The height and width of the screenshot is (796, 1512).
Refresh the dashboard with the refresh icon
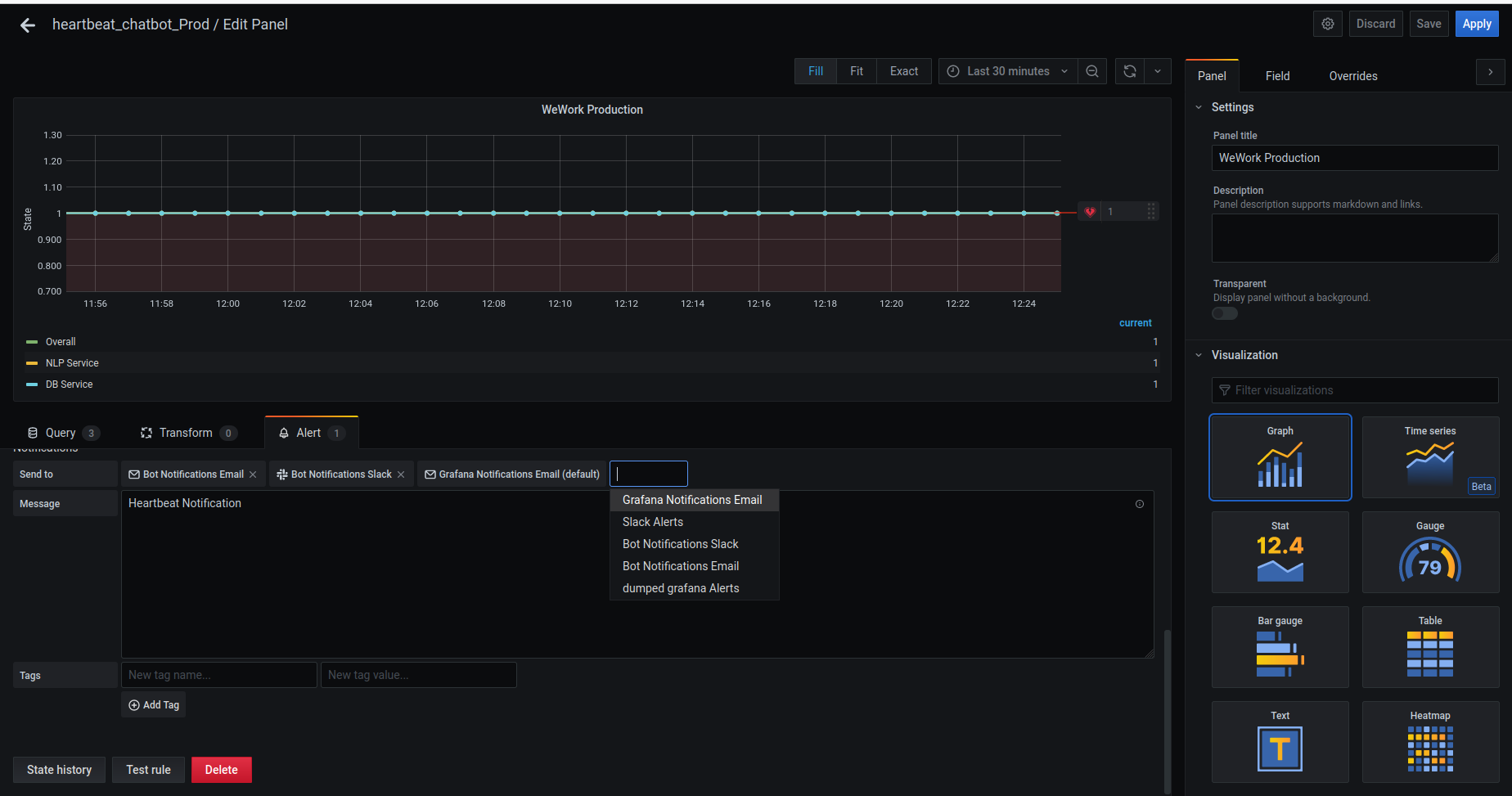1129,71
